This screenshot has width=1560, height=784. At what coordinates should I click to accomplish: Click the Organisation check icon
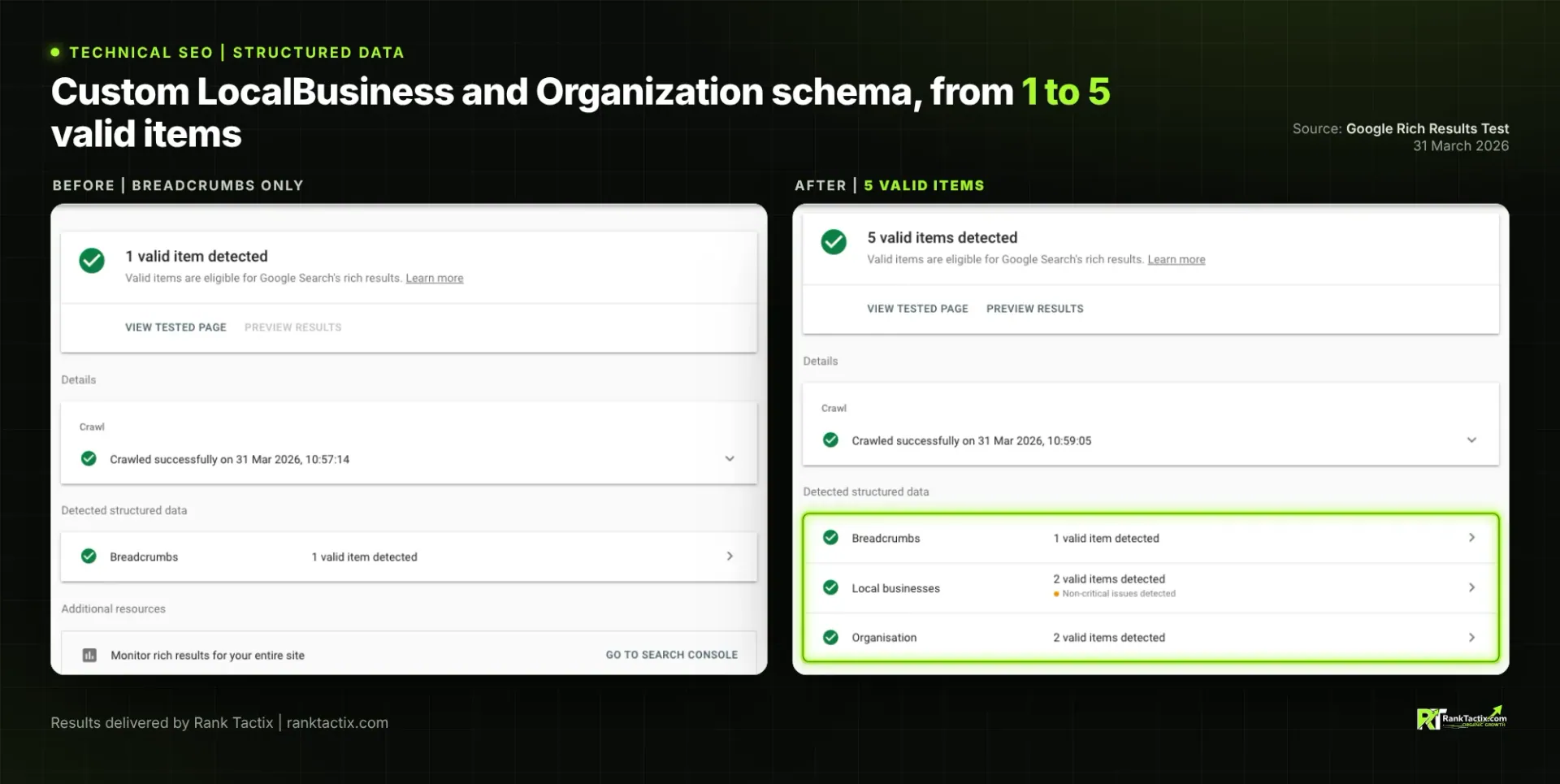(830, 638)
